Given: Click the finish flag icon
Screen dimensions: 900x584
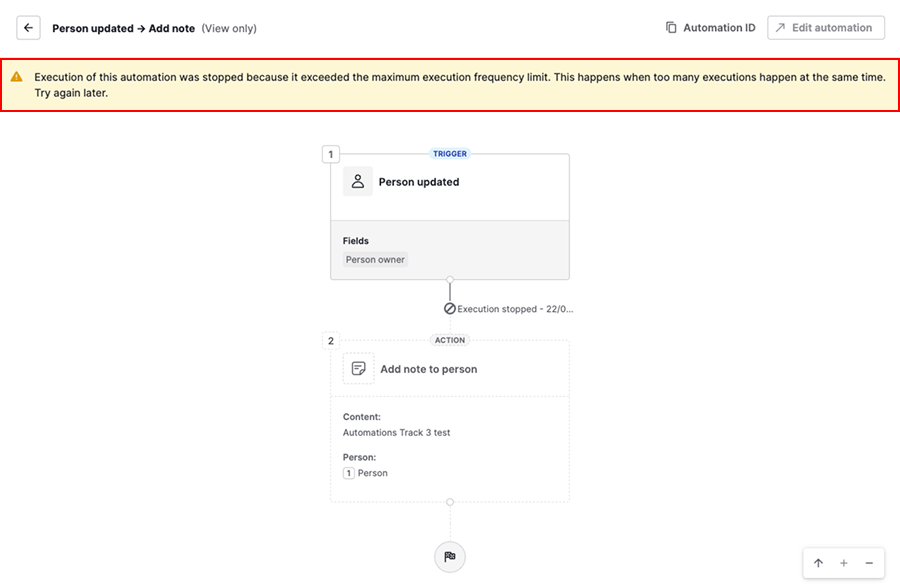Looking at the screenshot, I should coord(450,557).
